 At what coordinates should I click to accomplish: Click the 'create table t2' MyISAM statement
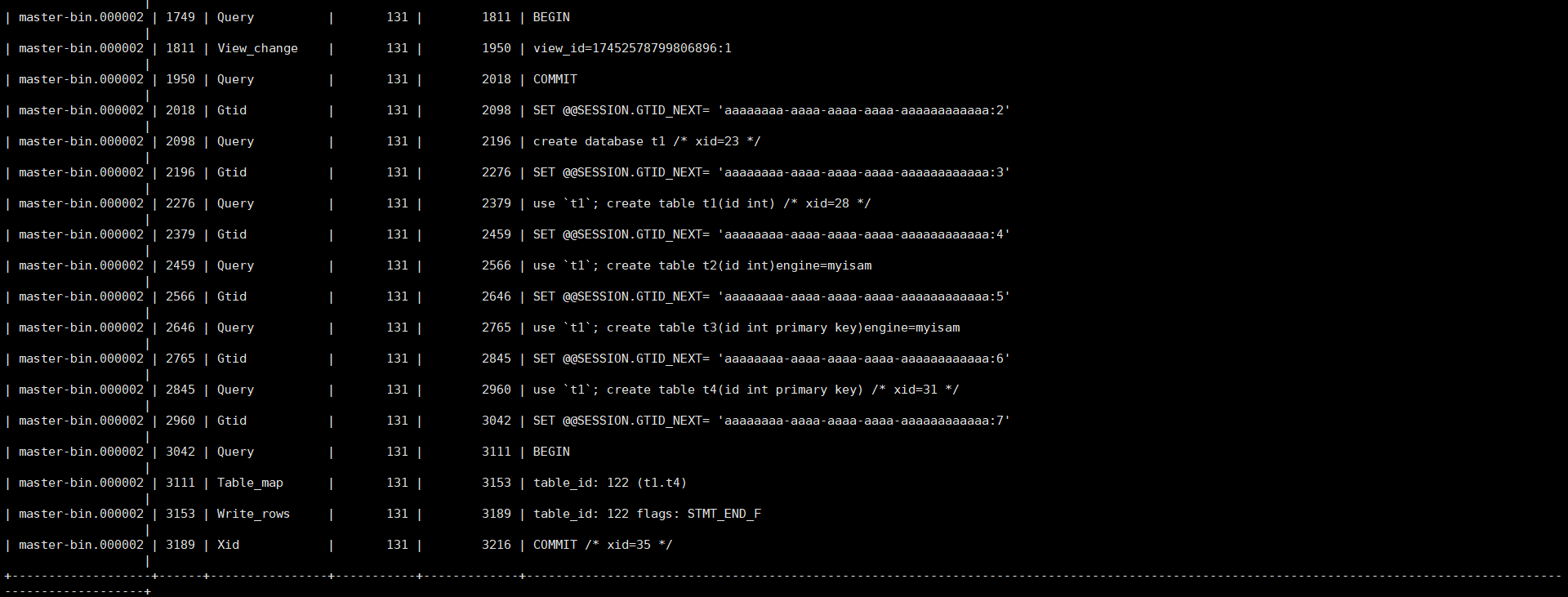tap(702, 265)
